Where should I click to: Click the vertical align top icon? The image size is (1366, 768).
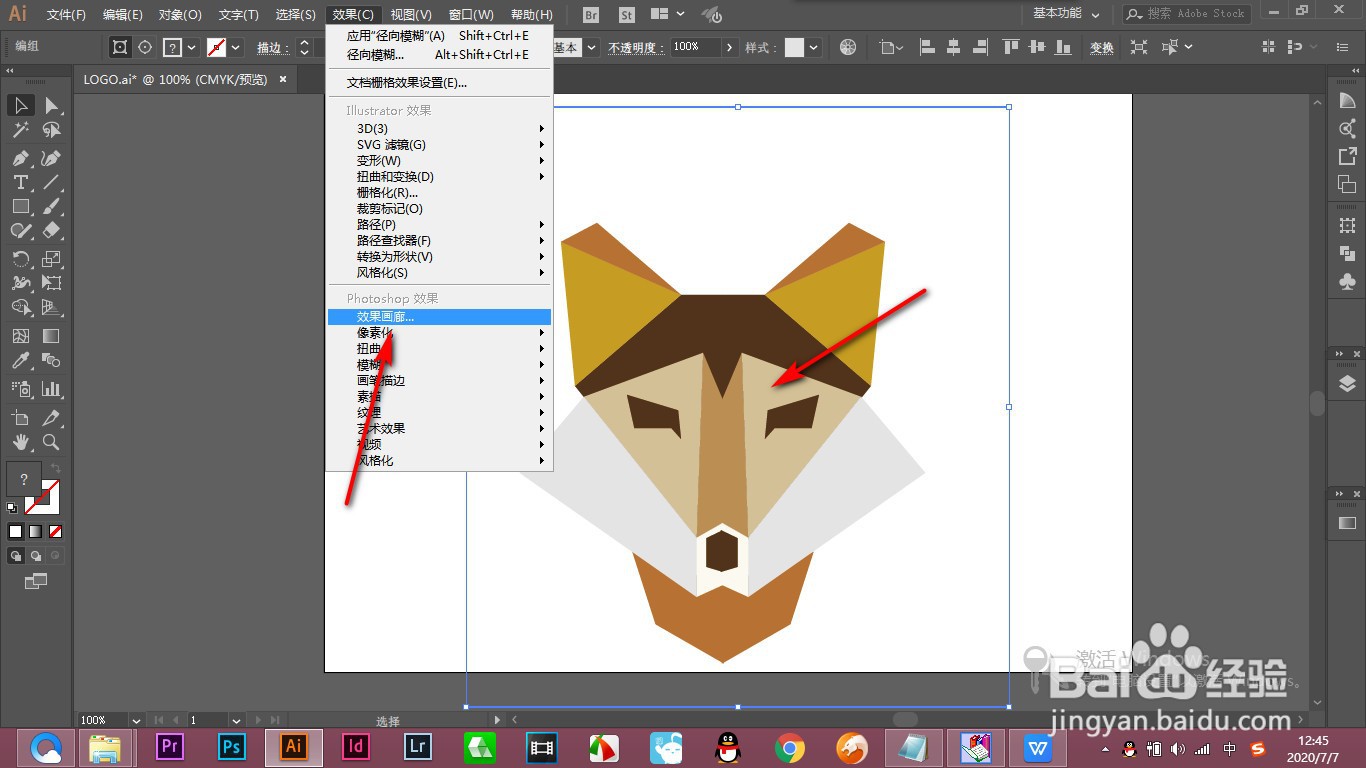[x=1012, y=47]
